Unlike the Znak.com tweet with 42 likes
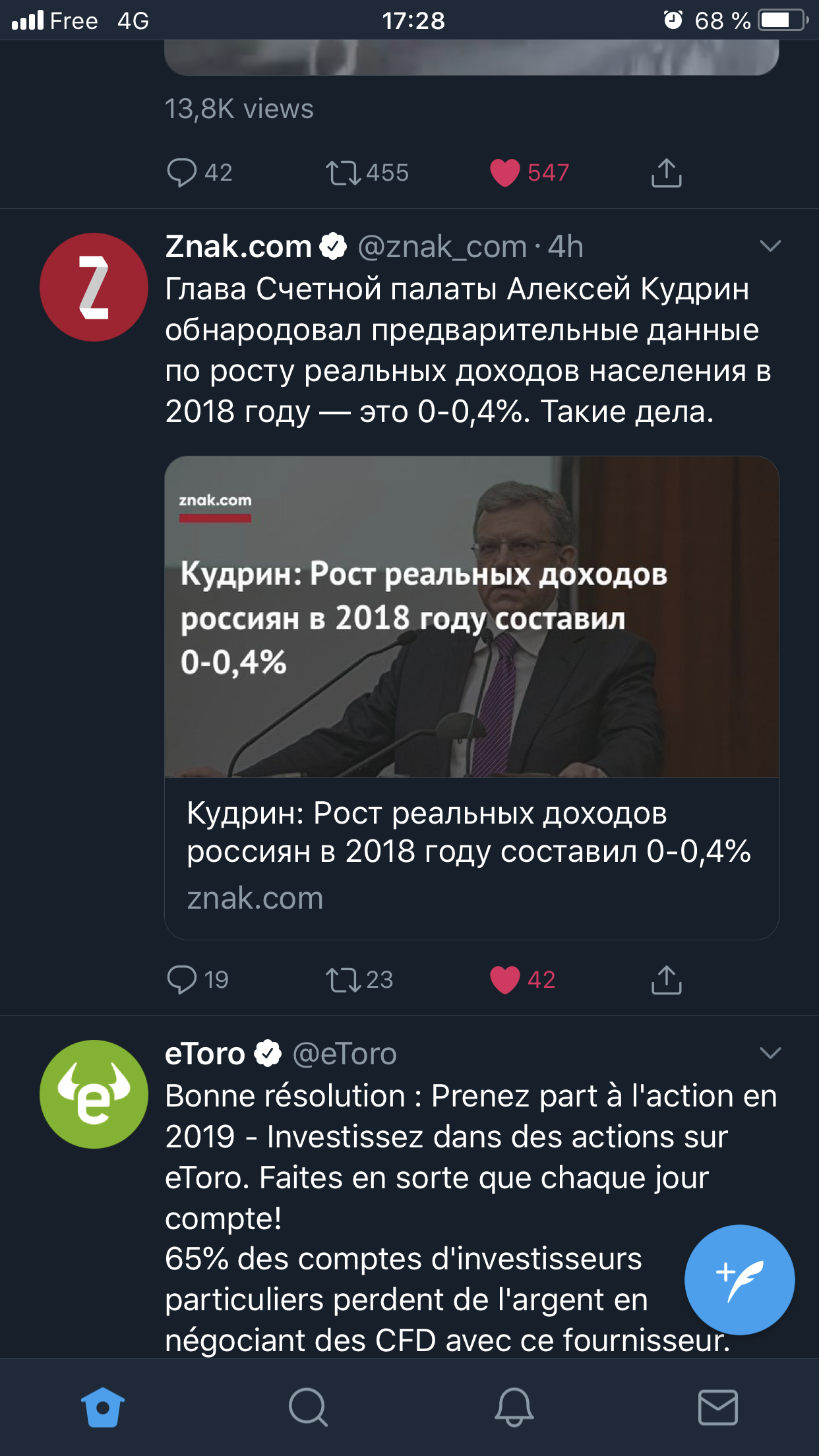 (505, 979)
